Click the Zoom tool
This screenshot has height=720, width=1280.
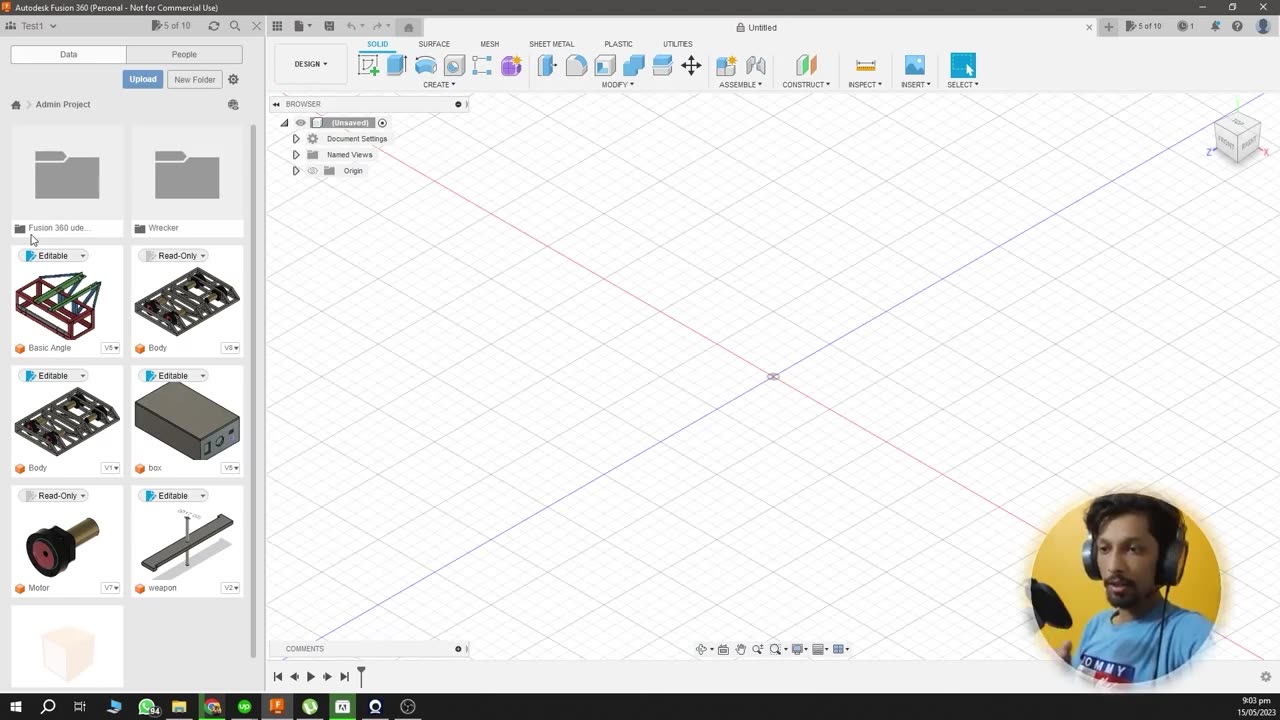coord(758,649)
